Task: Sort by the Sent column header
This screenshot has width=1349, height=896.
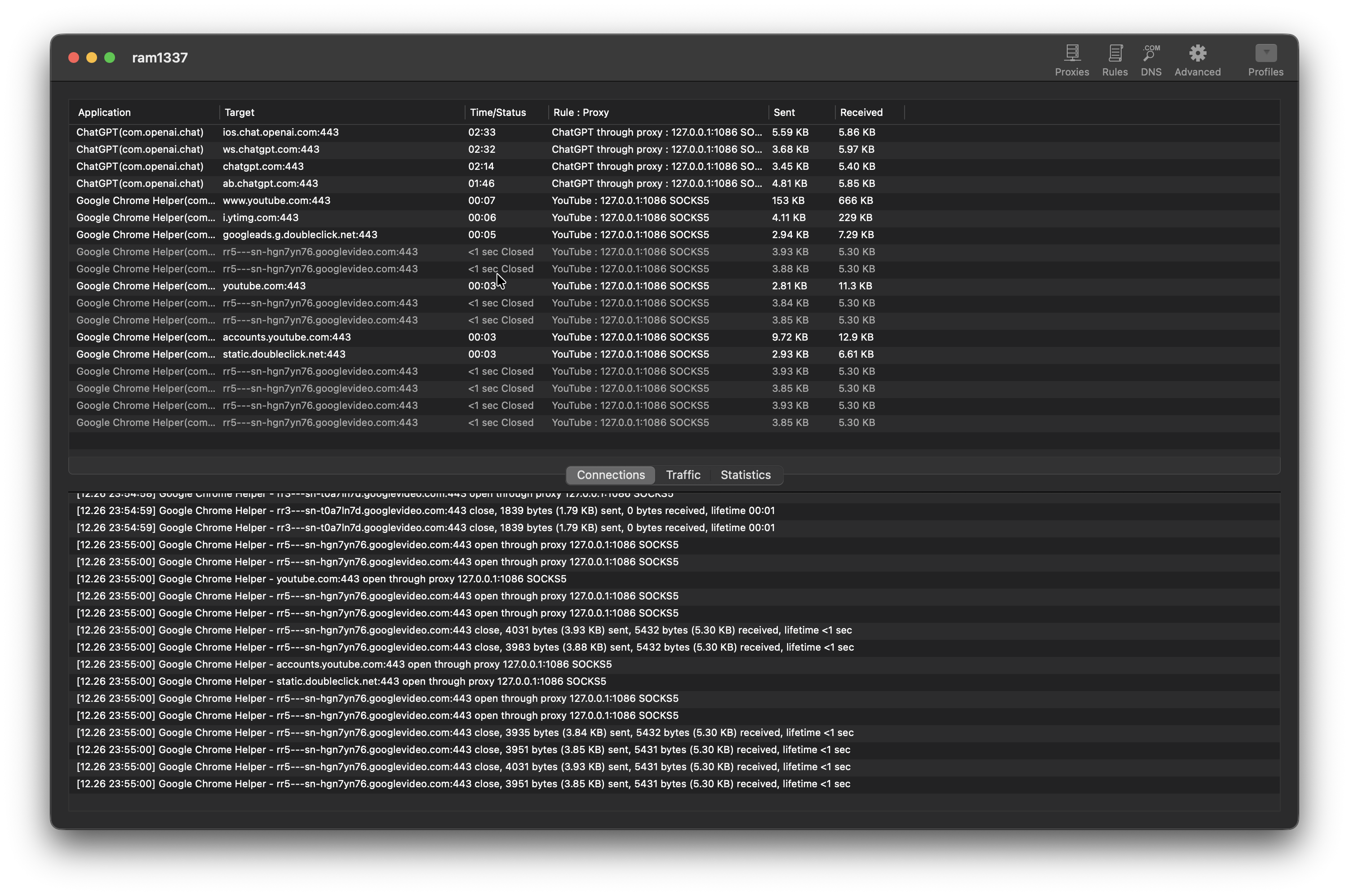Action: (x=784, y=113)
